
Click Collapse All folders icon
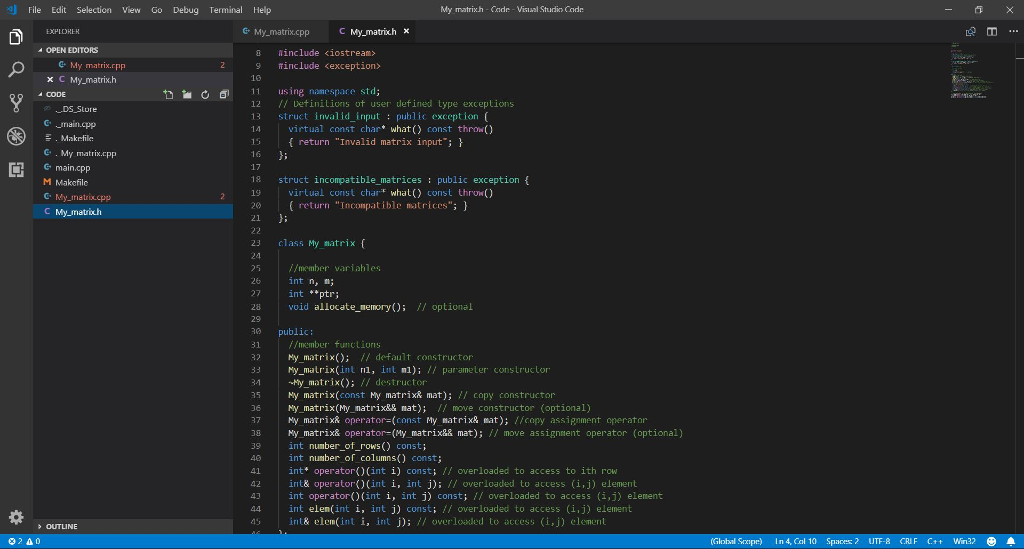pyautogui.click(x=224, y=95)
